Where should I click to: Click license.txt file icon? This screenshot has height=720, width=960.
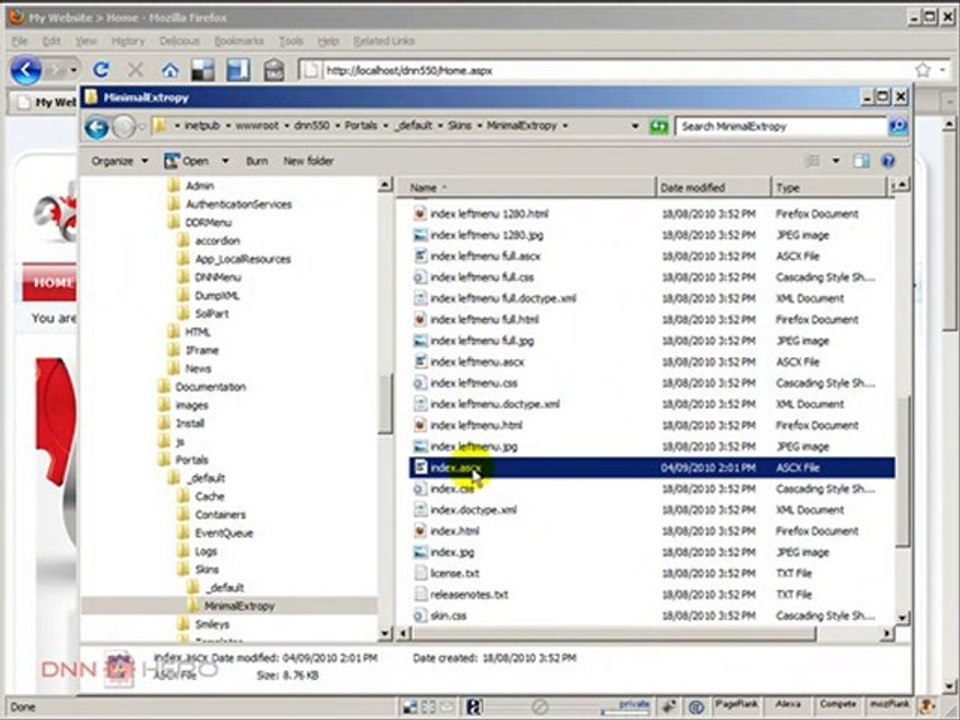(419, 573)
